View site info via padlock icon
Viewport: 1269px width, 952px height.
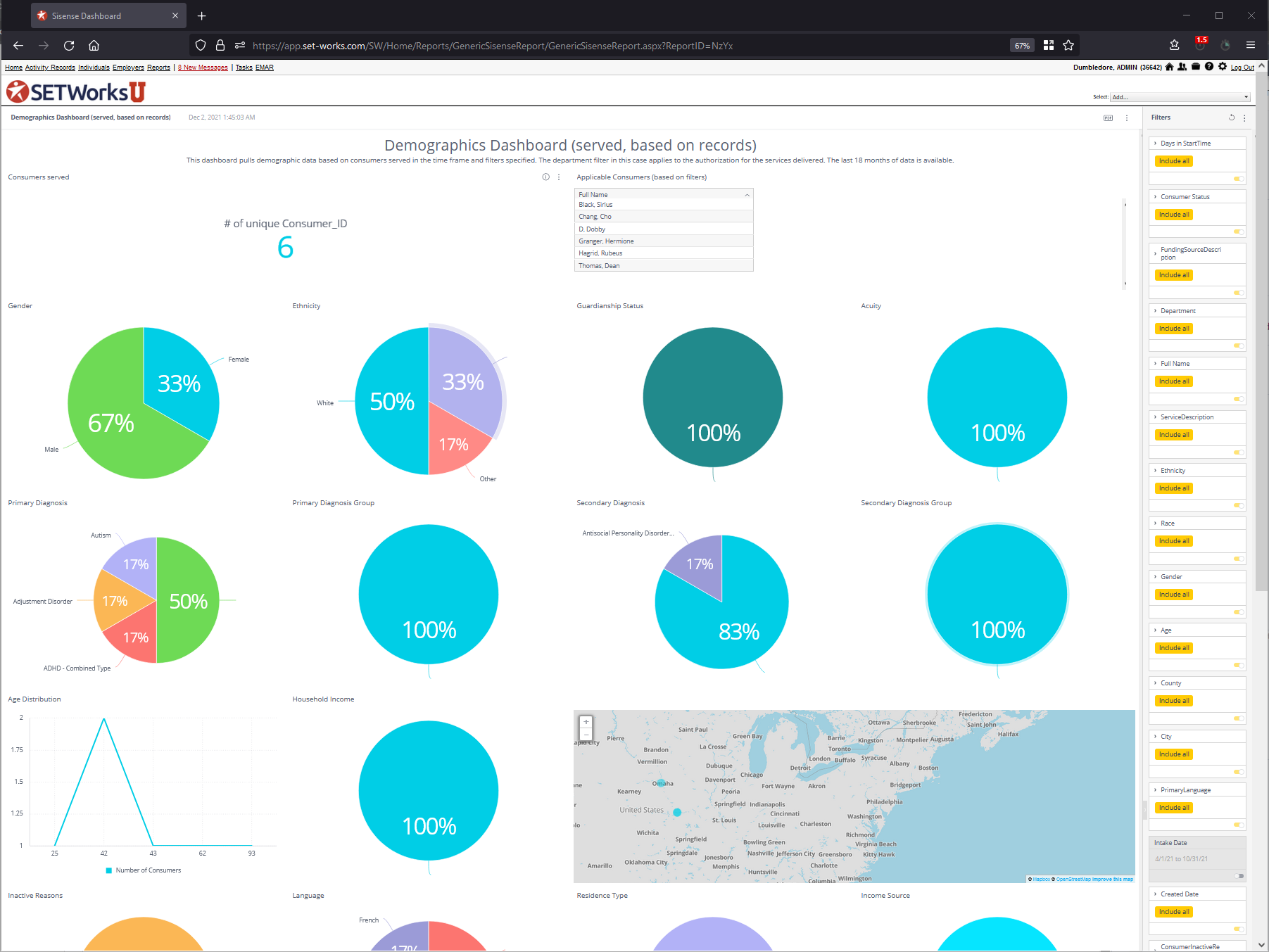point(220,46)
